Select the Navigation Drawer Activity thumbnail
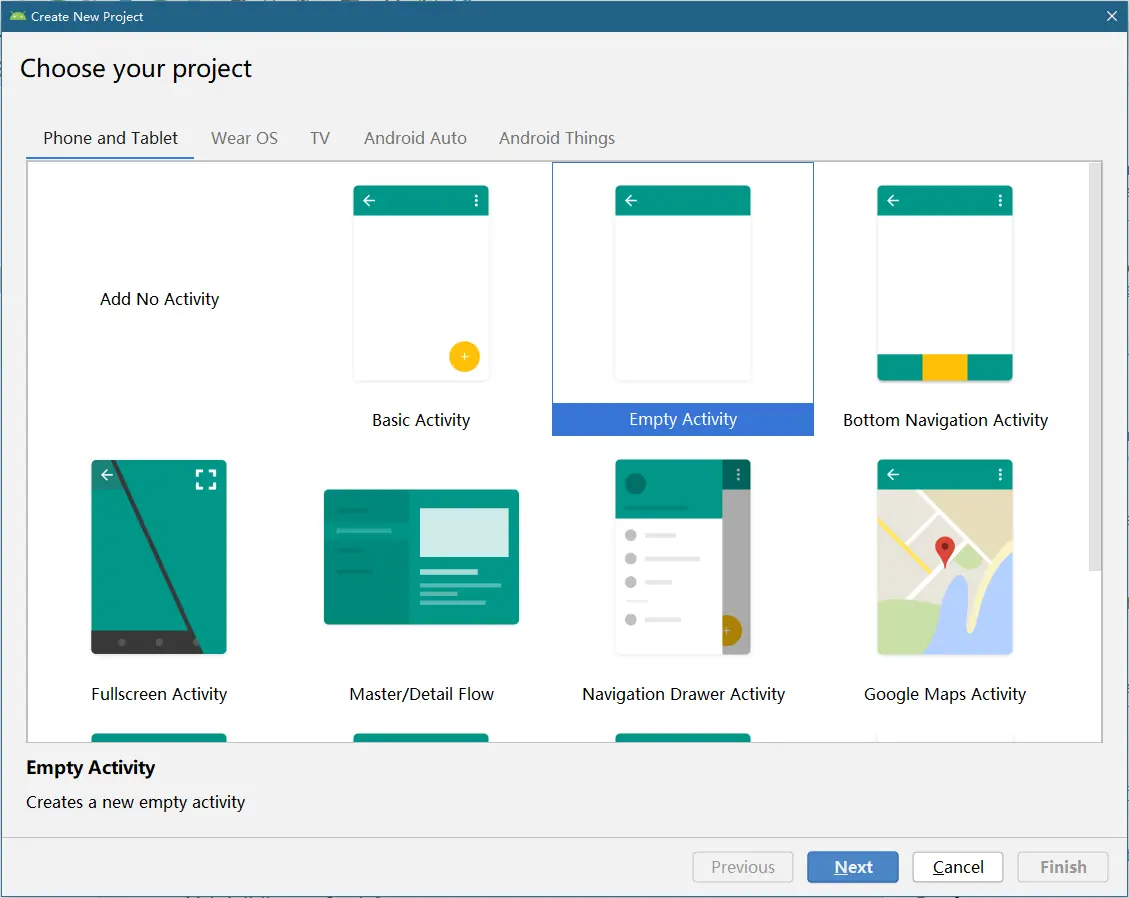1129x898 pixels. (683, 557)
